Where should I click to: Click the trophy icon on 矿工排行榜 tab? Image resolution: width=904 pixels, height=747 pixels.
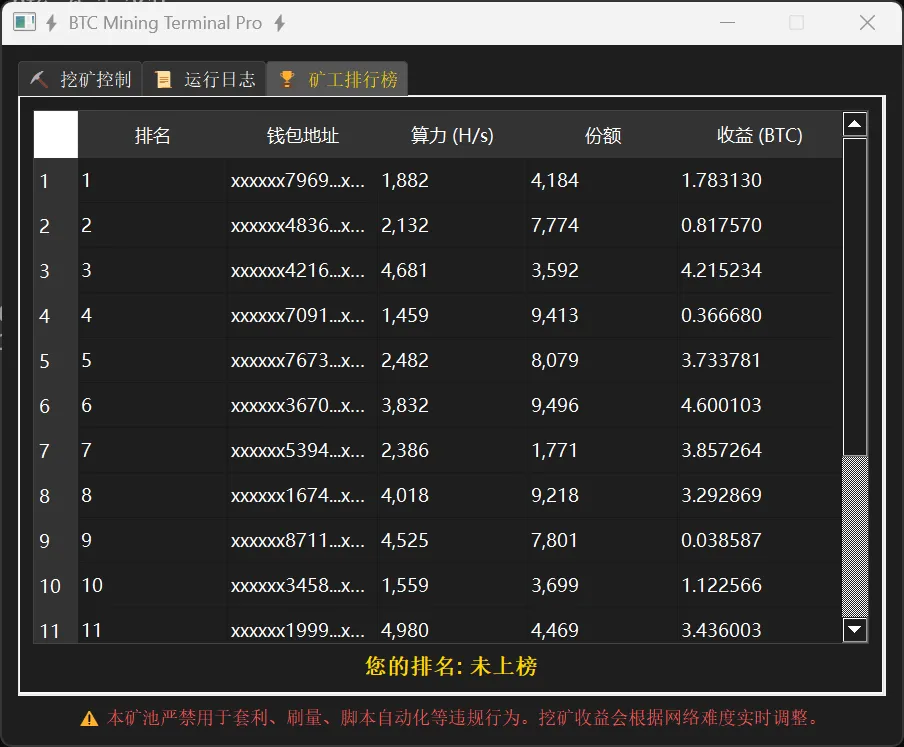(288, 78)
